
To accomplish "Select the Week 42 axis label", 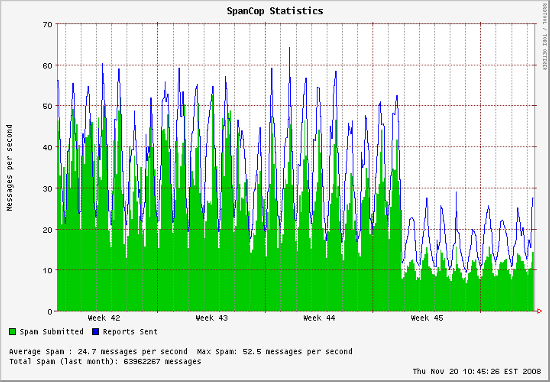I will (104, 318).
